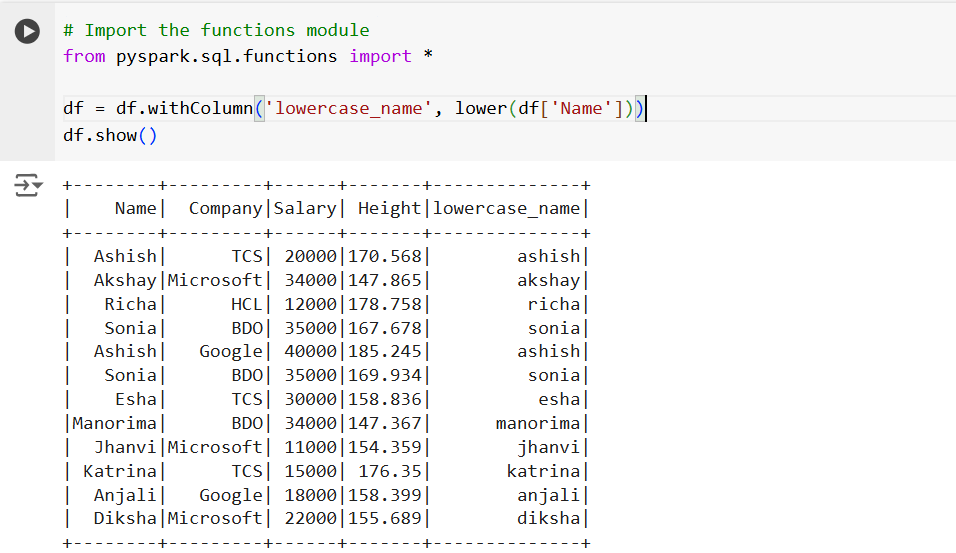
Task: Place cursor in the df.show() line
Action: click(x=110, y=135)
